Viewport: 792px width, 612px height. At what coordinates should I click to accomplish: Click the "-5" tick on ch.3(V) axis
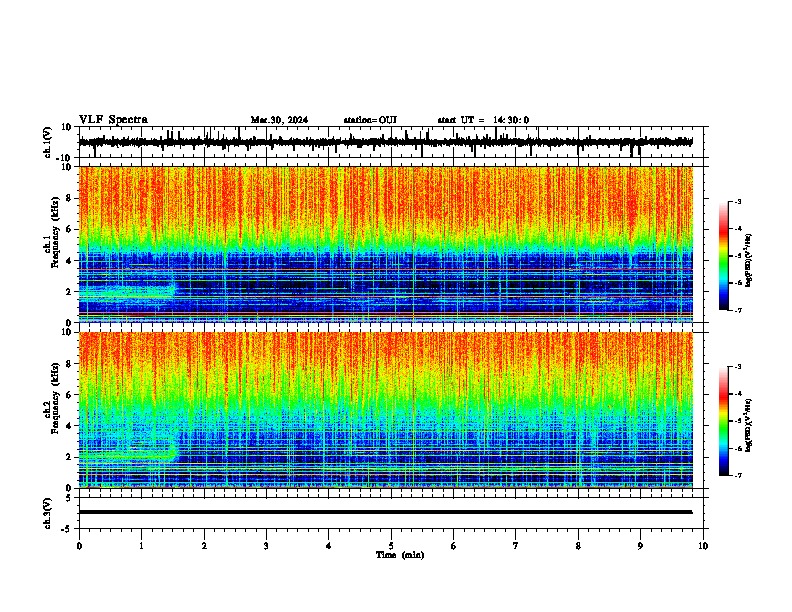(x=67, y=529)
